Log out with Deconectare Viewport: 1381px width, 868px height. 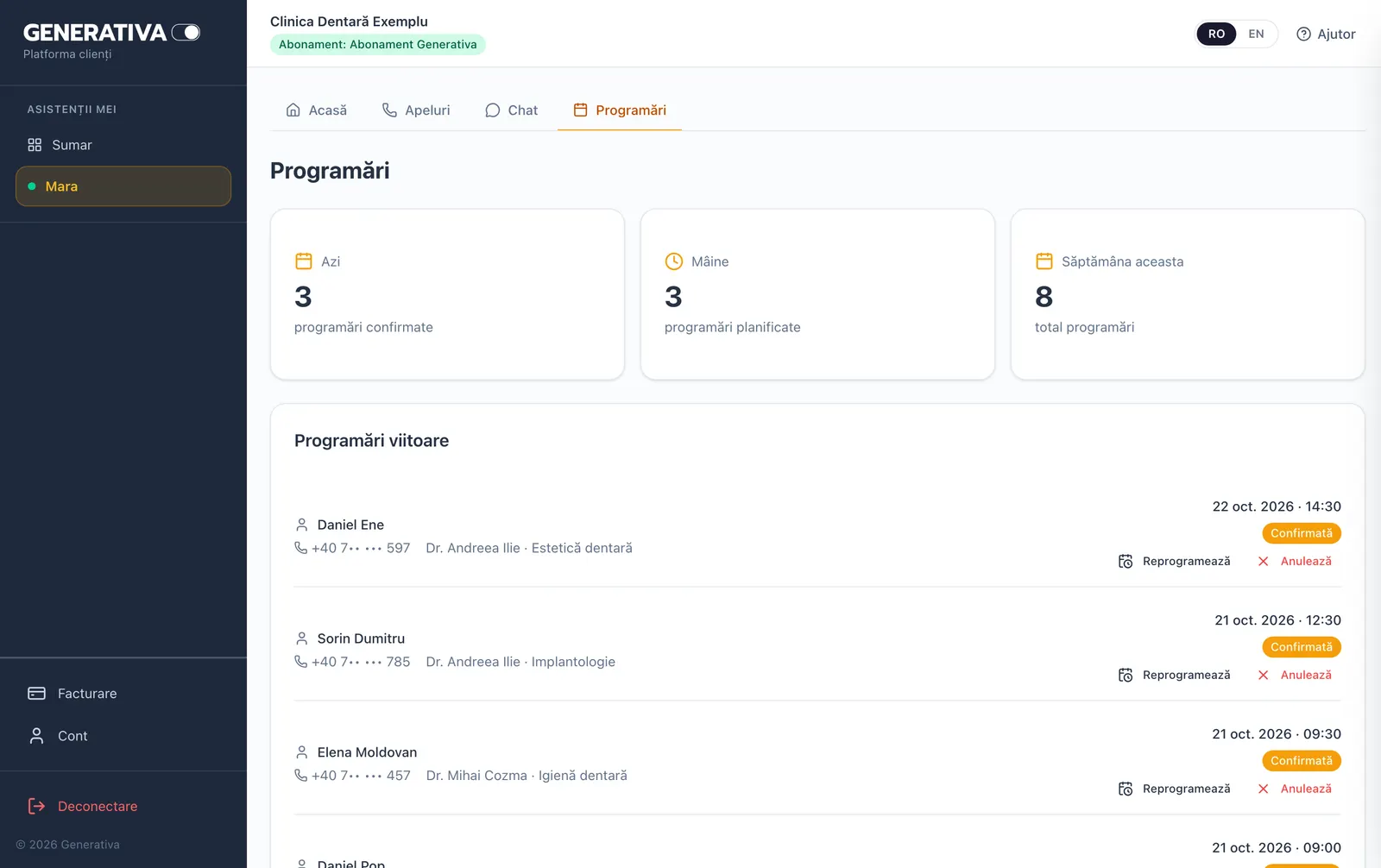[x=123, y=806]
